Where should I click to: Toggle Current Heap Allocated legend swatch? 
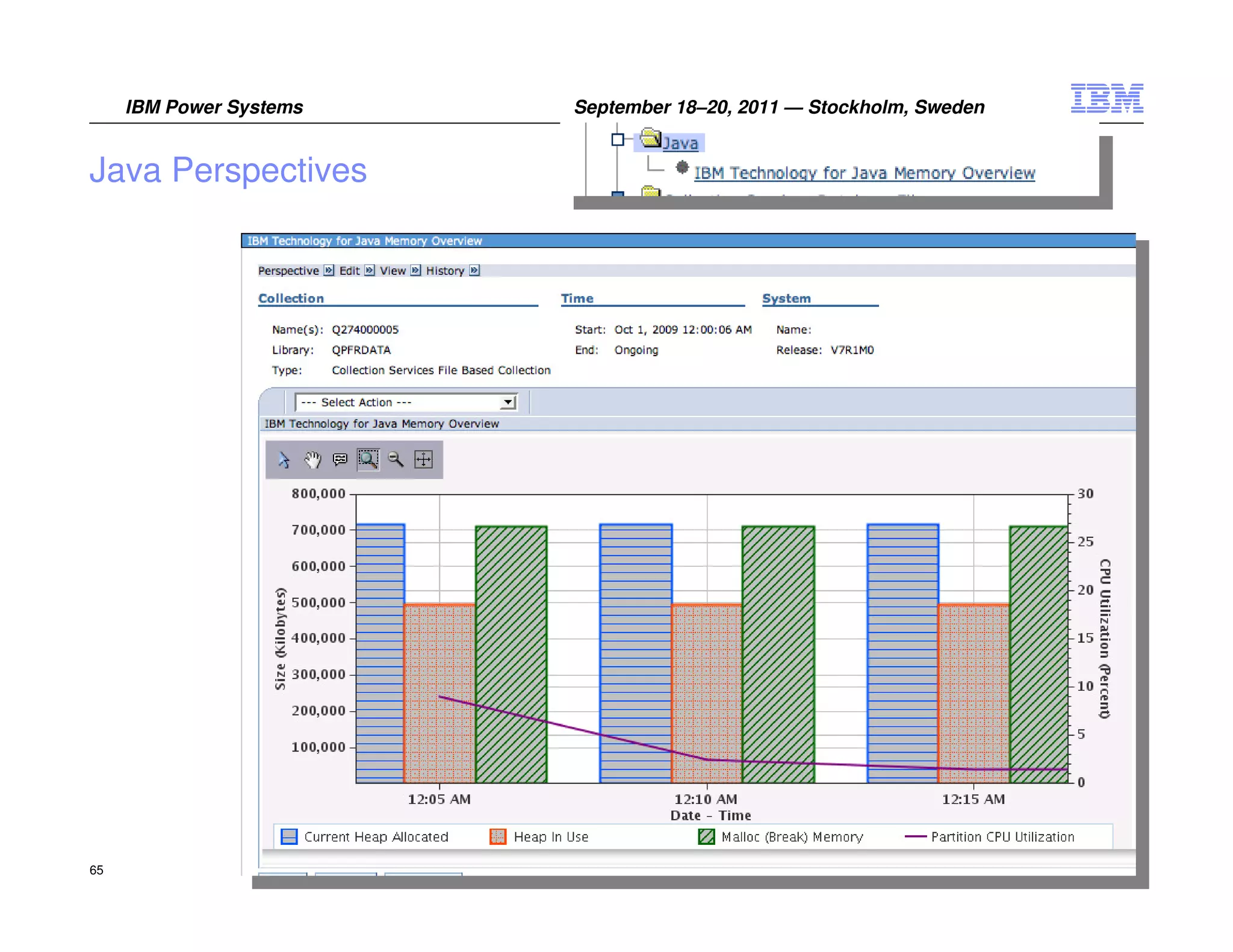click(289, 836)
